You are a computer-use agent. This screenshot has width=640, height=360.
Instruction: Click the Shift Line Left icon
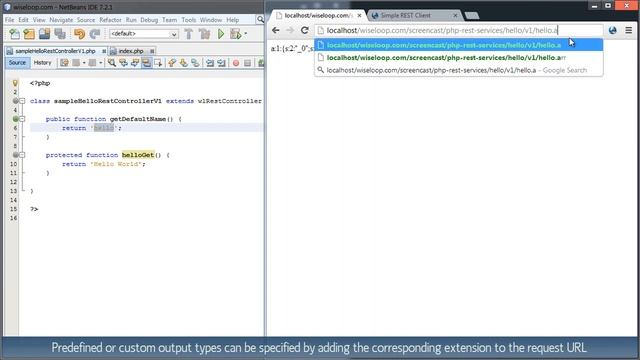point(210,63)
